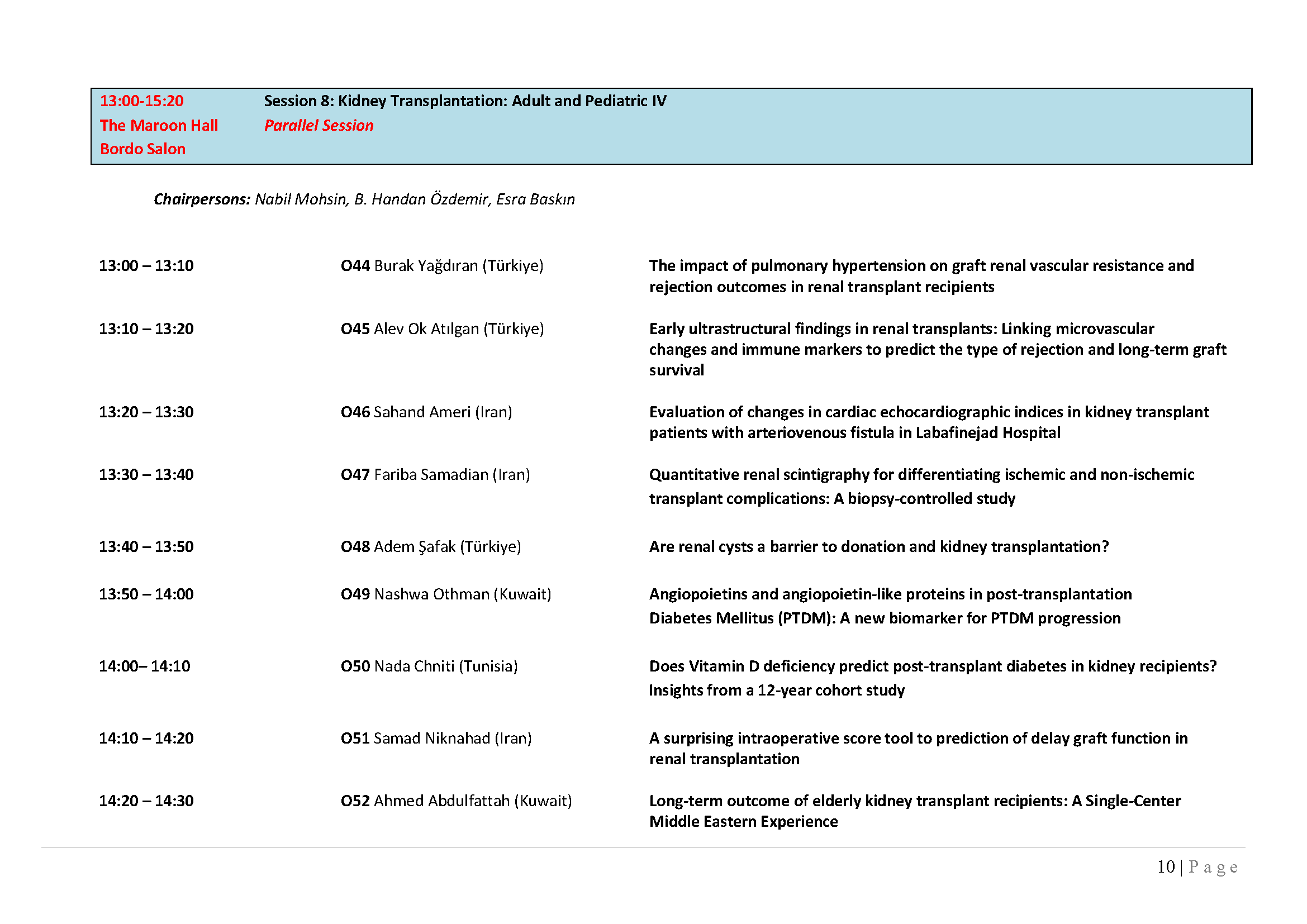Click the O46 Sahand Ameri speaker entry

click(426, 412)
